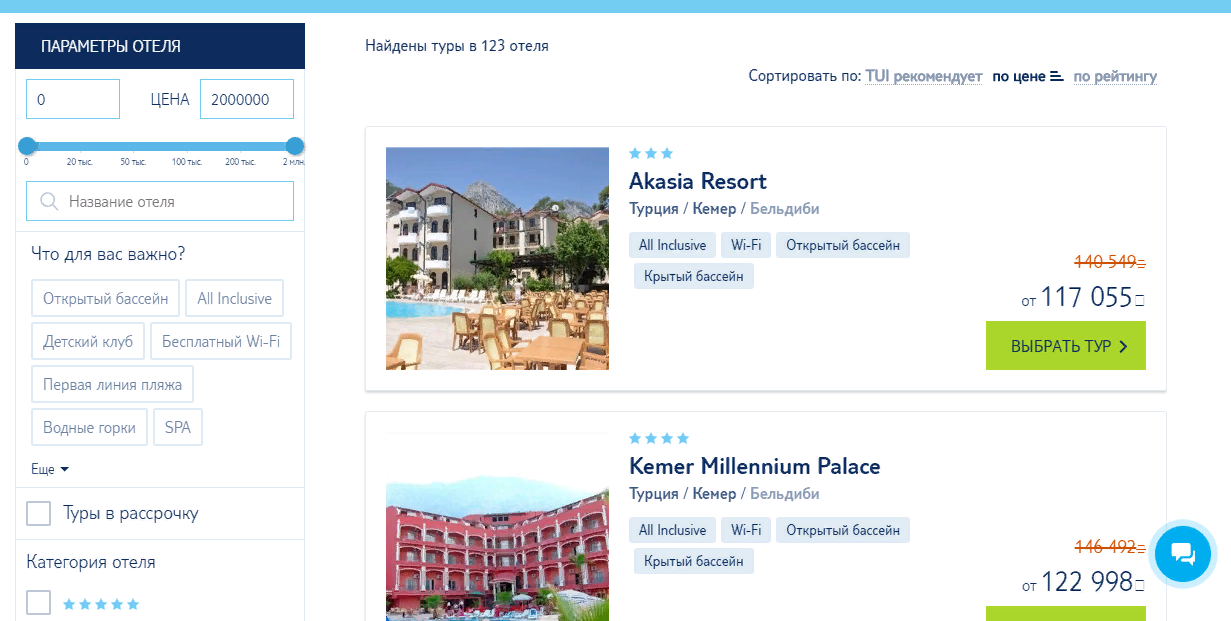Click the maximum price field showing 2000000
This screenshot has width=1231, height=621.
(247, 100)
